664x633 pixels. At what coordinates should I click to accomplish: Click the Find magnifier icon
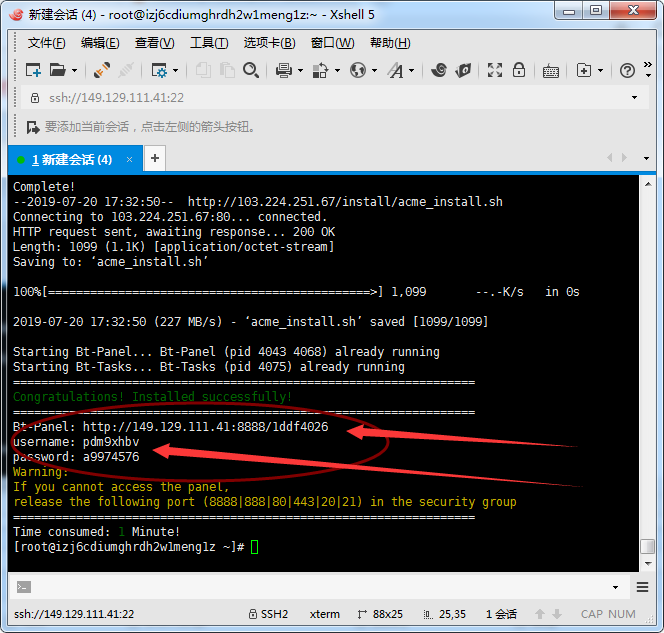pos(251,70)
